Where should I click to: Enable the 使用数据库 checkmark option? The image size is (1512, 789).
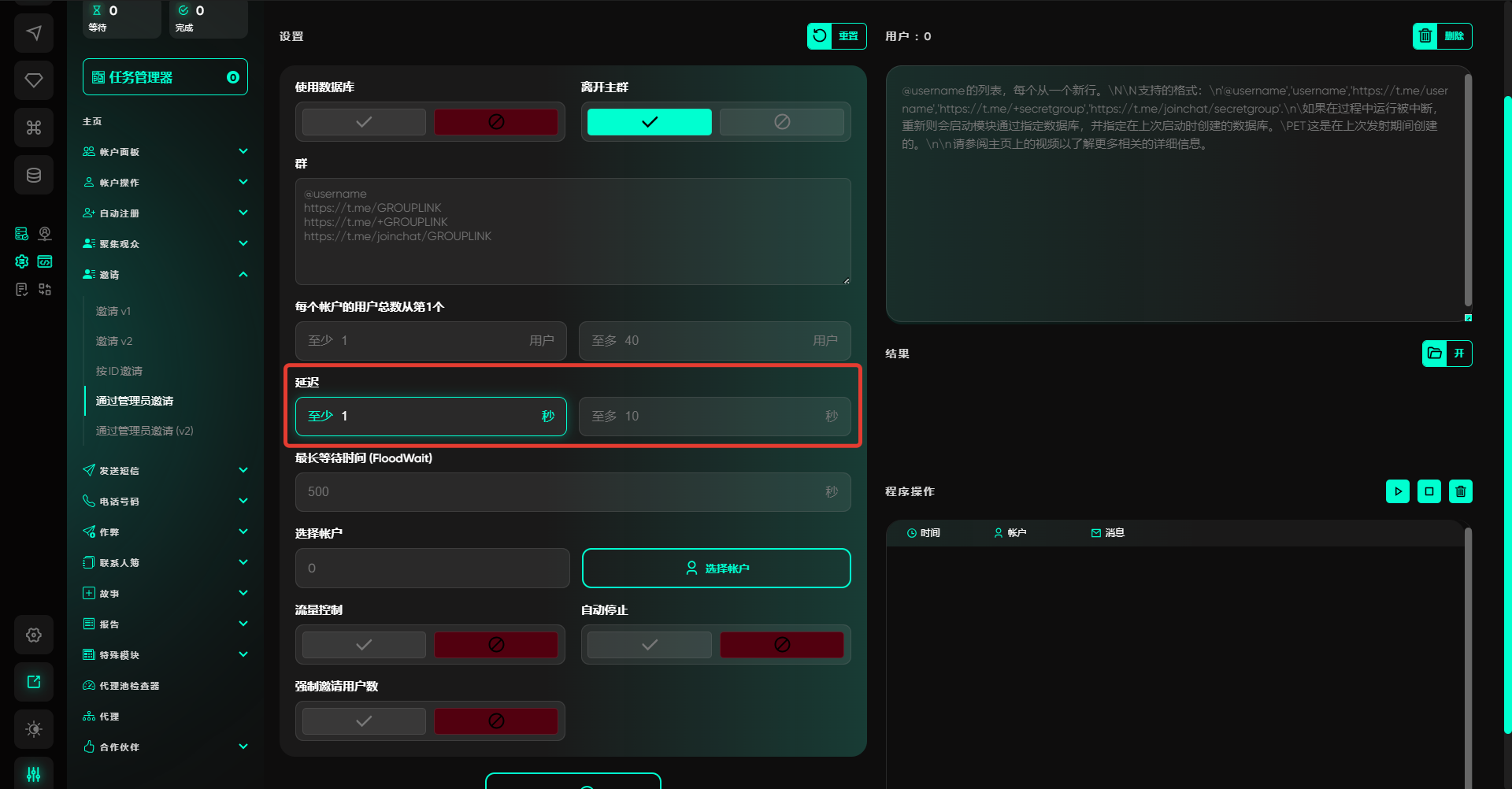tap(364, 122)
